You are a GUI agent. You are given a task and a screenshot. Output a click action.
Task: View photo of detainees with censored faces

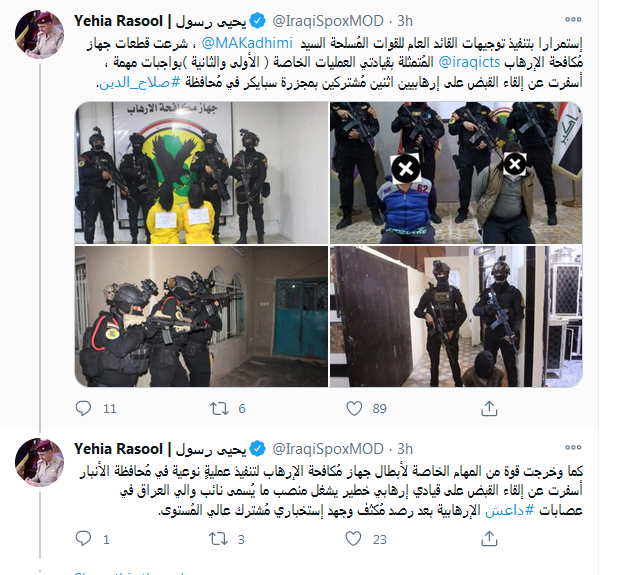[456, 172]
